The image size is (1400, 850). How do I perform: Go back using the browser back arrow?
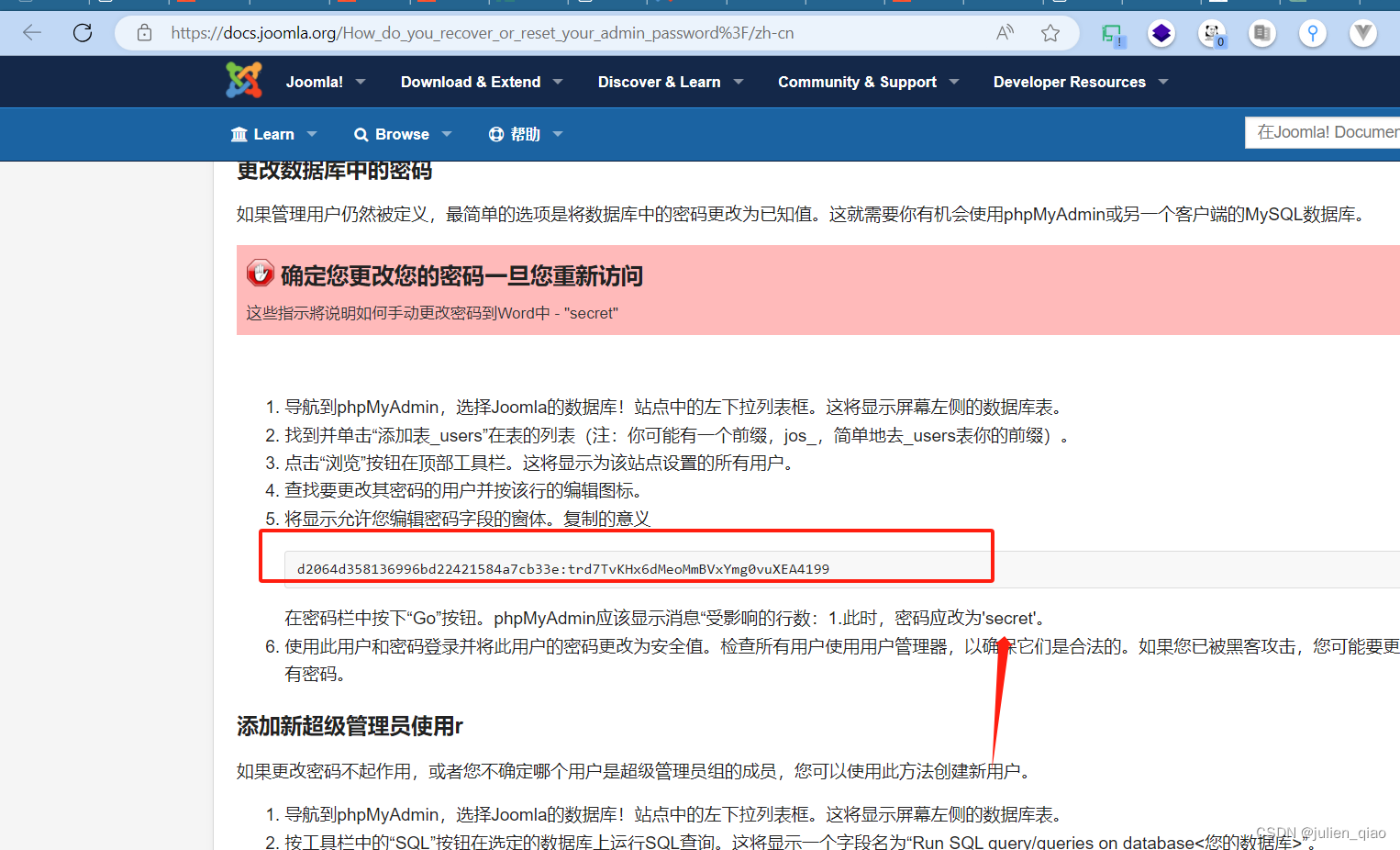pos(32,33)
